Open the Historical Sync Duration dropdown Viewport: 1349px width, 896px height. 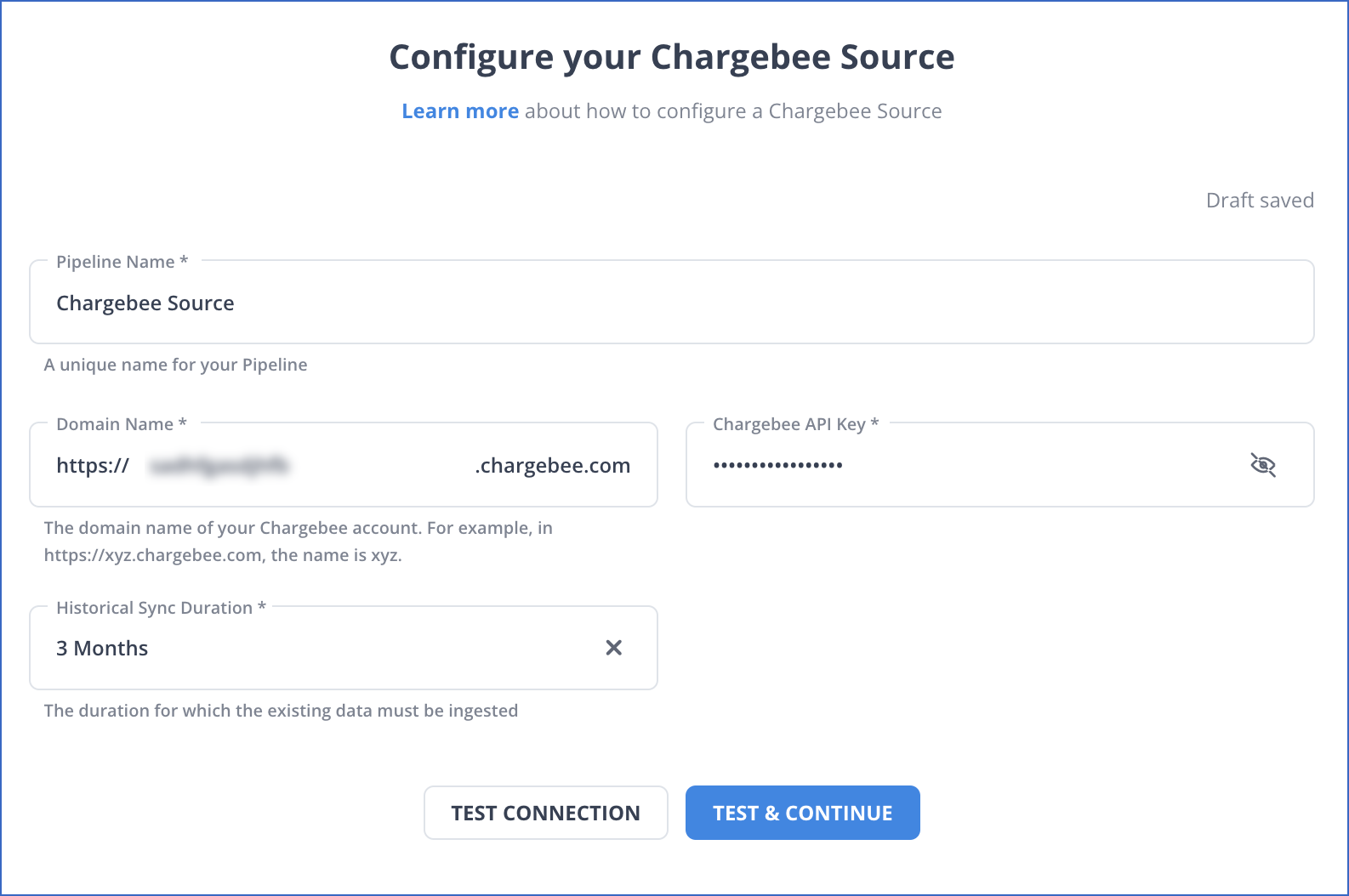click(344, 648)
